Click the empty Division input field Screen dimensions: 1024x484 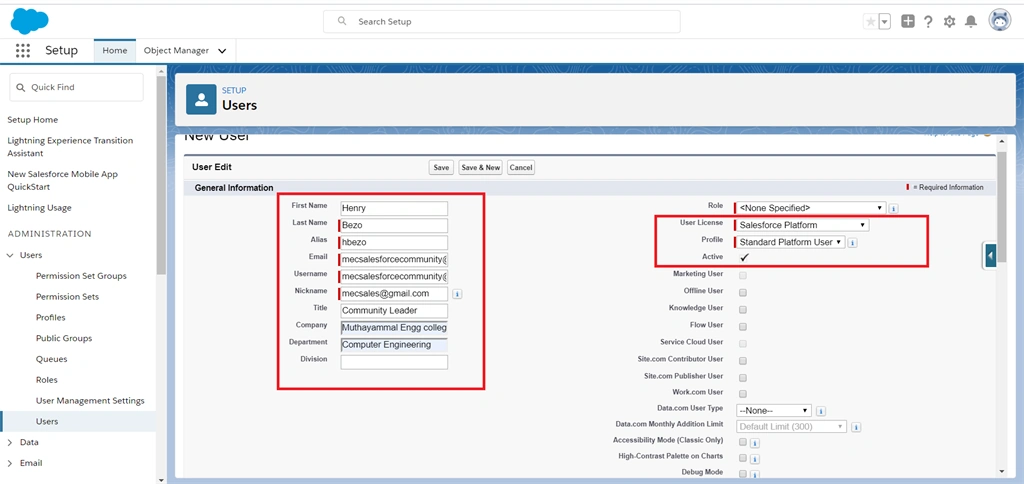click(x=394, y=362)
